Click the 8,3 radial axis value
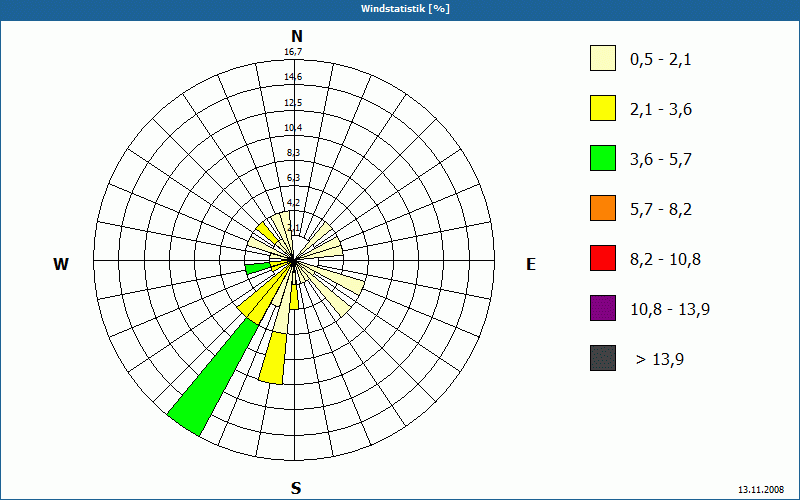Viewport: 800px width, 500px height. [x=293, y=153]
